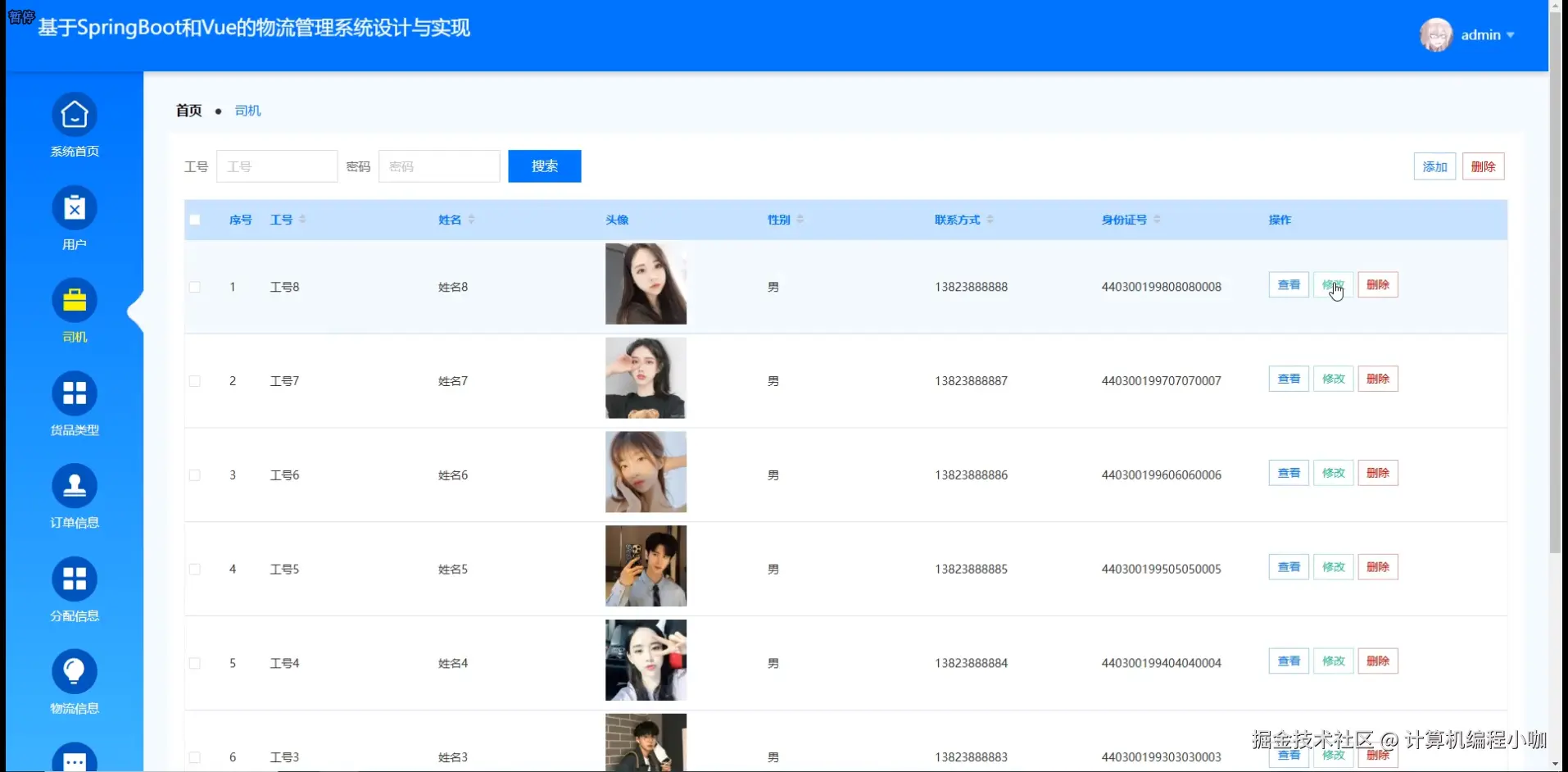
Task: Open the 货品类型 grid icon
Action: (75, 393)
